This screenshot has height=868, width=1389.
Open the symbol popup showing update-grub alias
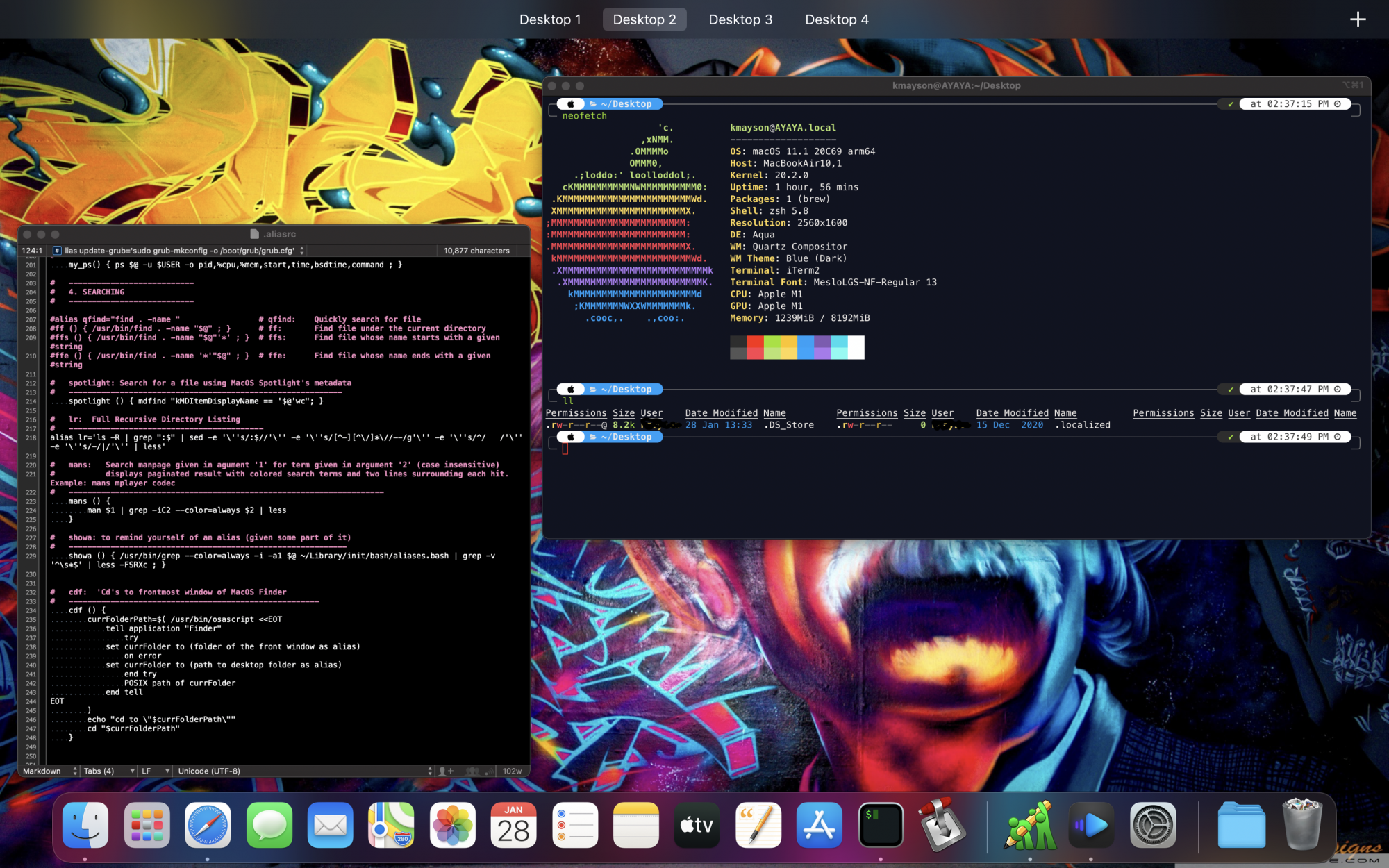point(178,251)
